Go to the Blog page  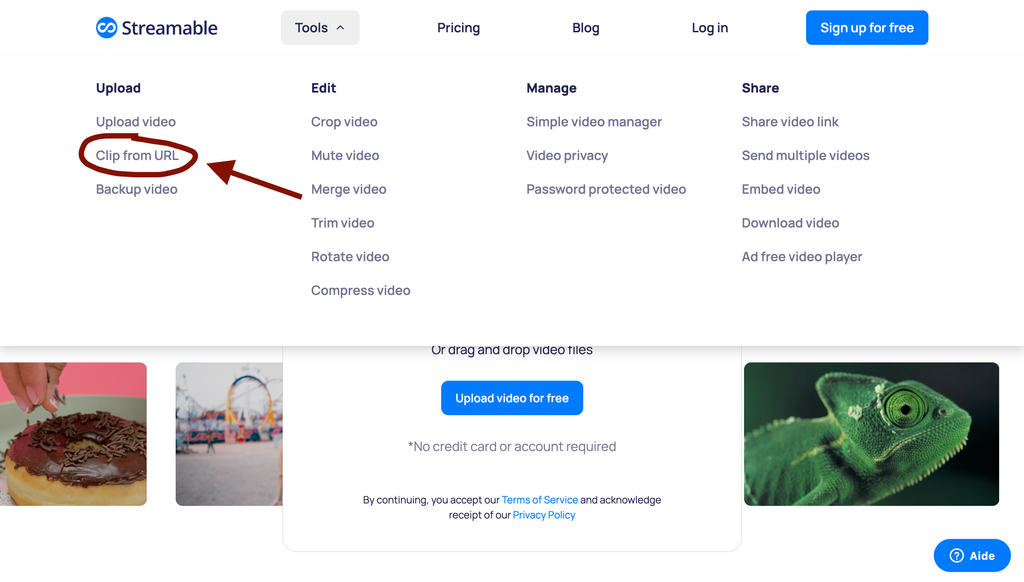(x=586, y=28)
